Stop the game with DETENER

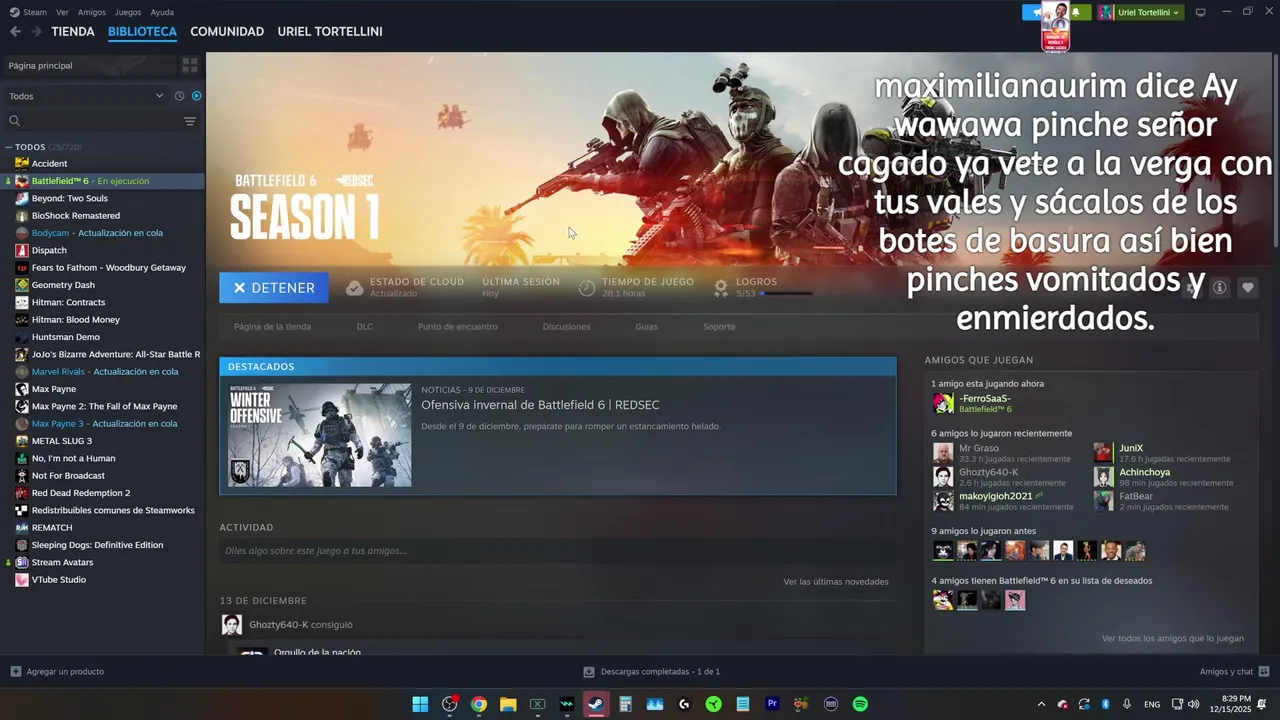point(274,288)
